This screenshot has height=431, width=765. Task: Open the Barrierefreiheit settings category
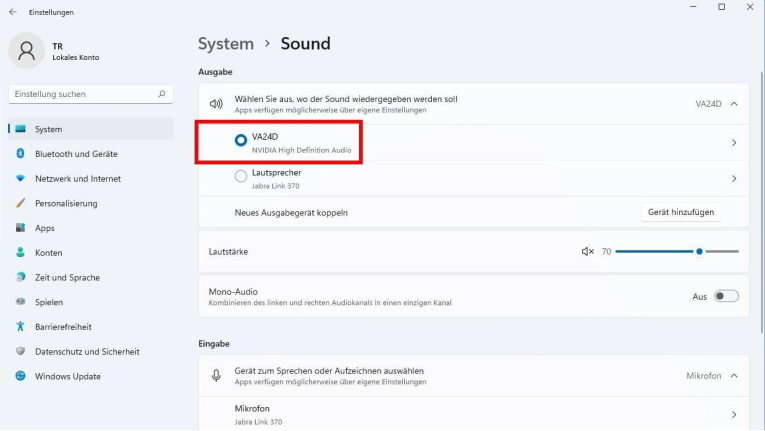91,327
